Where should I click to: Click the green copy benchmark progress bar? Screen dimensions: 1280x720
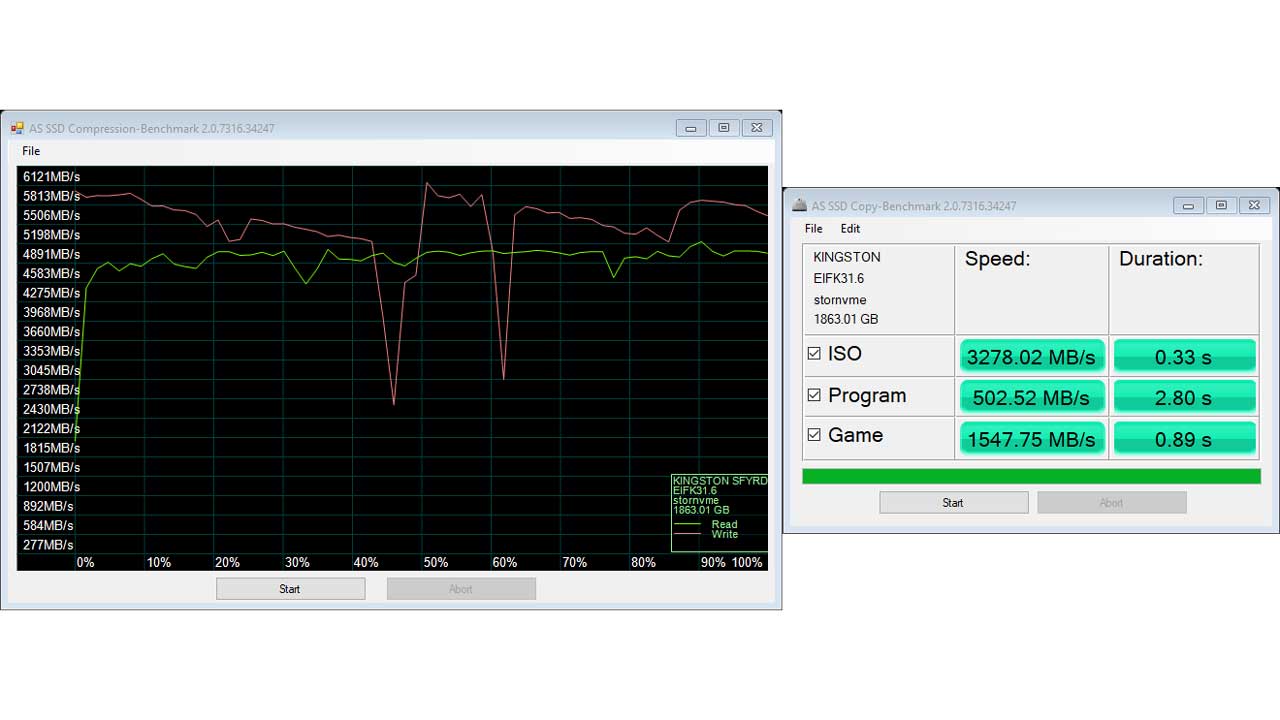coord(1031,476)
